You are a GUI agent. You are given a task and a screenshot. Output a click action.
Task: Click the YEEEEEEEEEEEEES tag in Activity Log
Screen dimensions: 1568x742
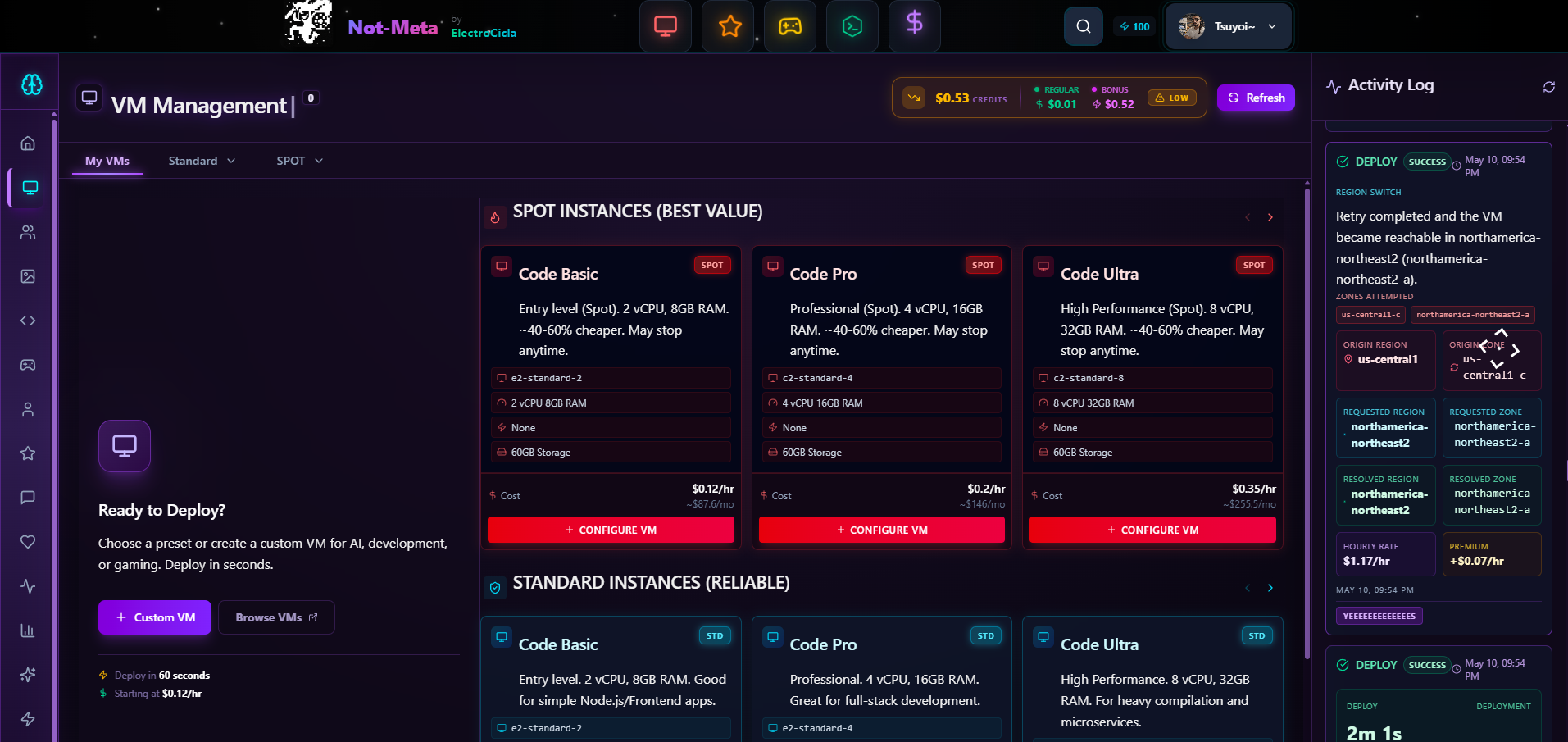(x=1379, y=616)
